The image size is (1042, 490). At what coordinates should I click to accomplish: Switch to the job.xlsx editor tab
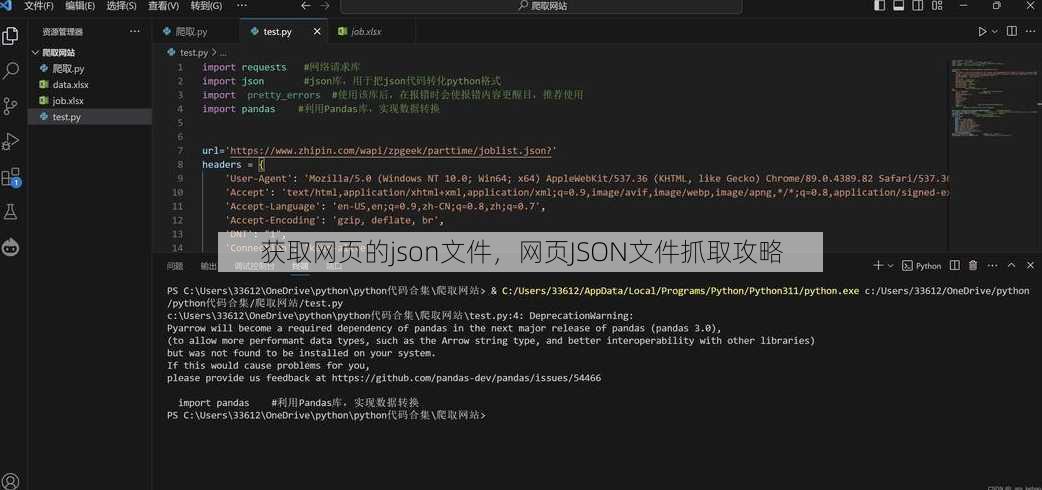tap(371, 31)
